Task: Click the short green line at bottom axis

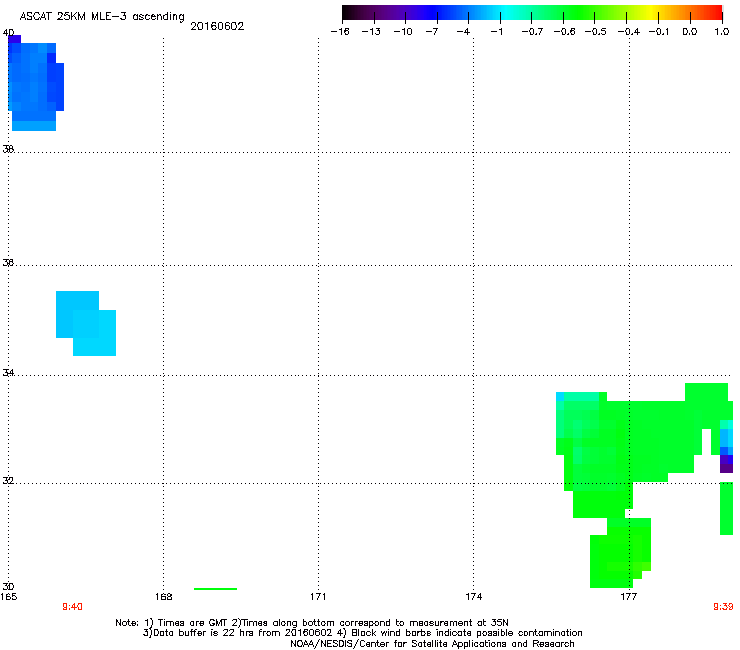Action: pos(215,589)
